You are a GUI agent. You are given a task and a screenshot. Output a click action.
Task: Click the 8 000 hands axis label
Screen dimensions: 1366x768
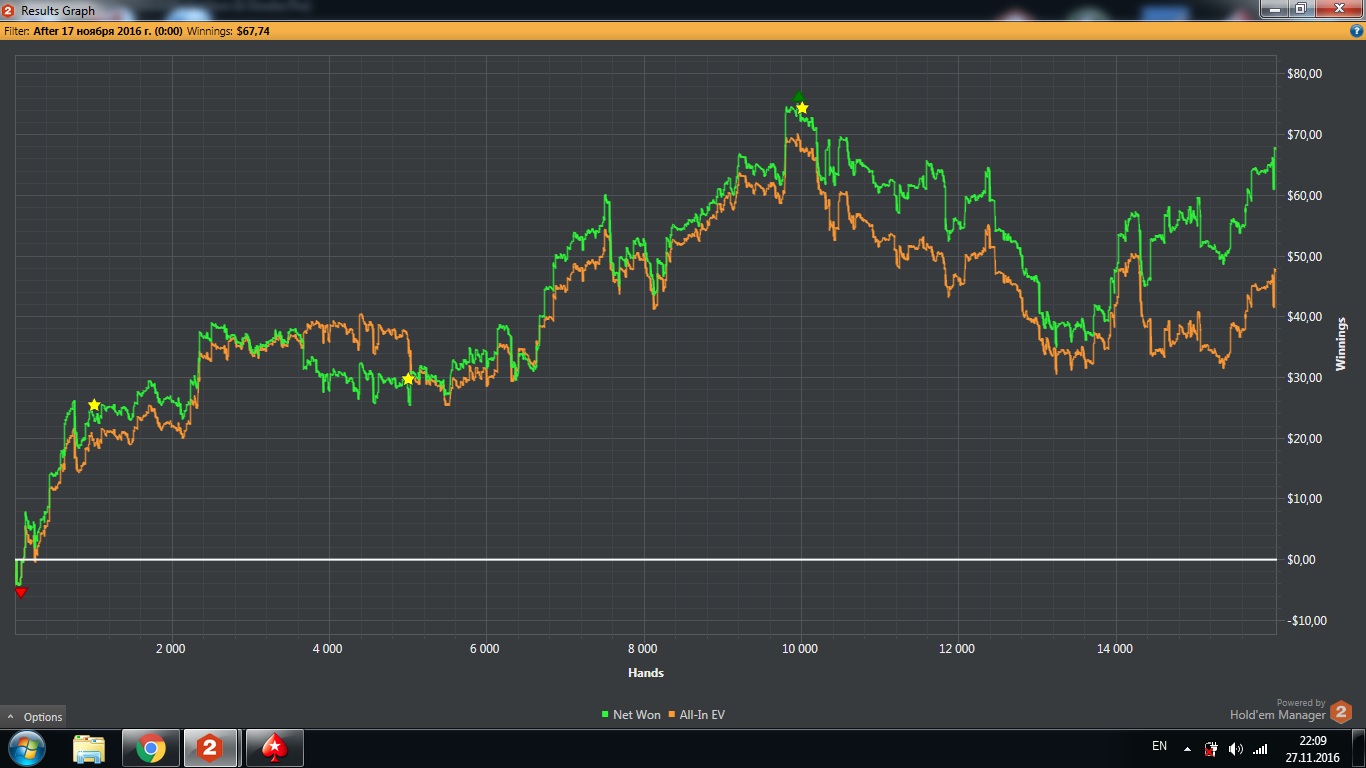tap(642, 648)
